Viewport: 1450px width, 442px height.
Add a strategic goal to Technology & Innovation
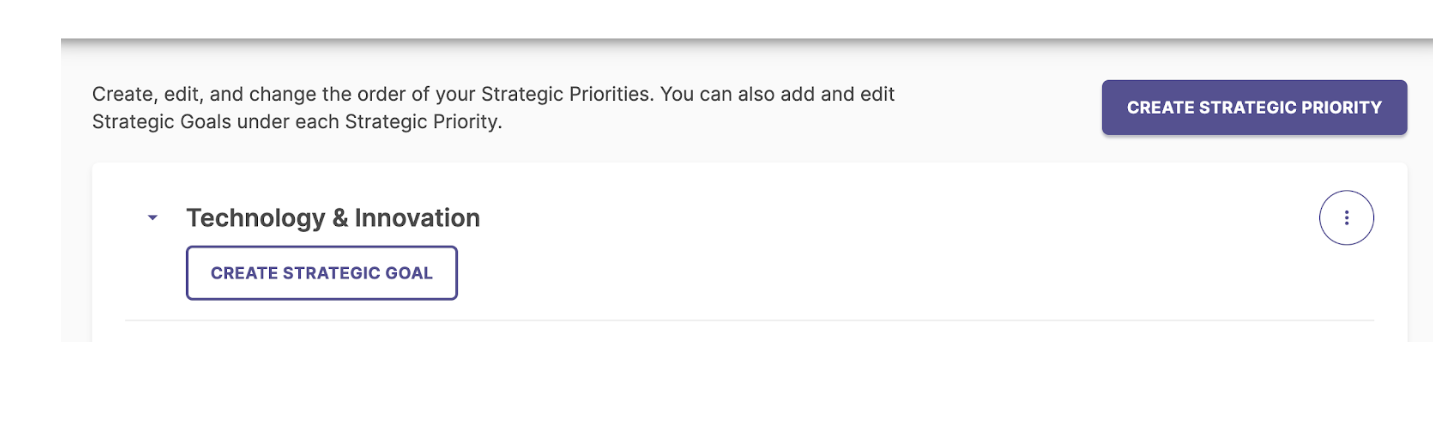pos(322,273)
